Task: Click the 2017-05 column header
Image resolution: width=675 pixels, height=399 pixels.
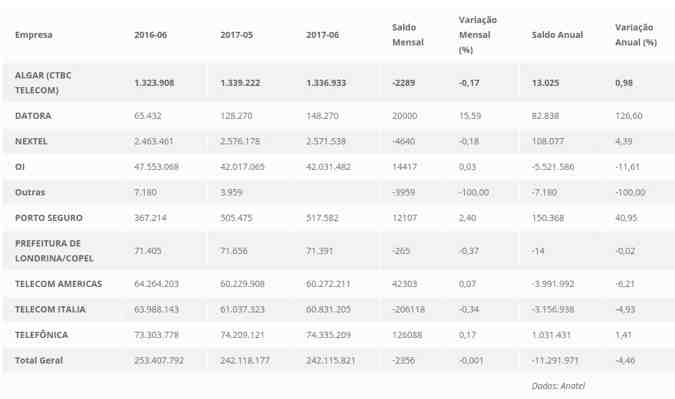Action: 236,35
